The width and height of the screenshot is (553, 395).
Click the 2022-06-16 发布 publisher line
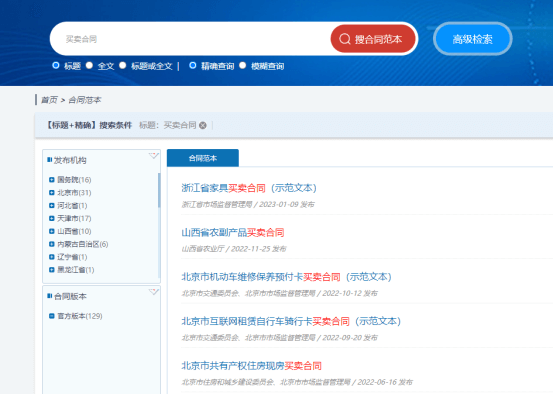(297, 382)
